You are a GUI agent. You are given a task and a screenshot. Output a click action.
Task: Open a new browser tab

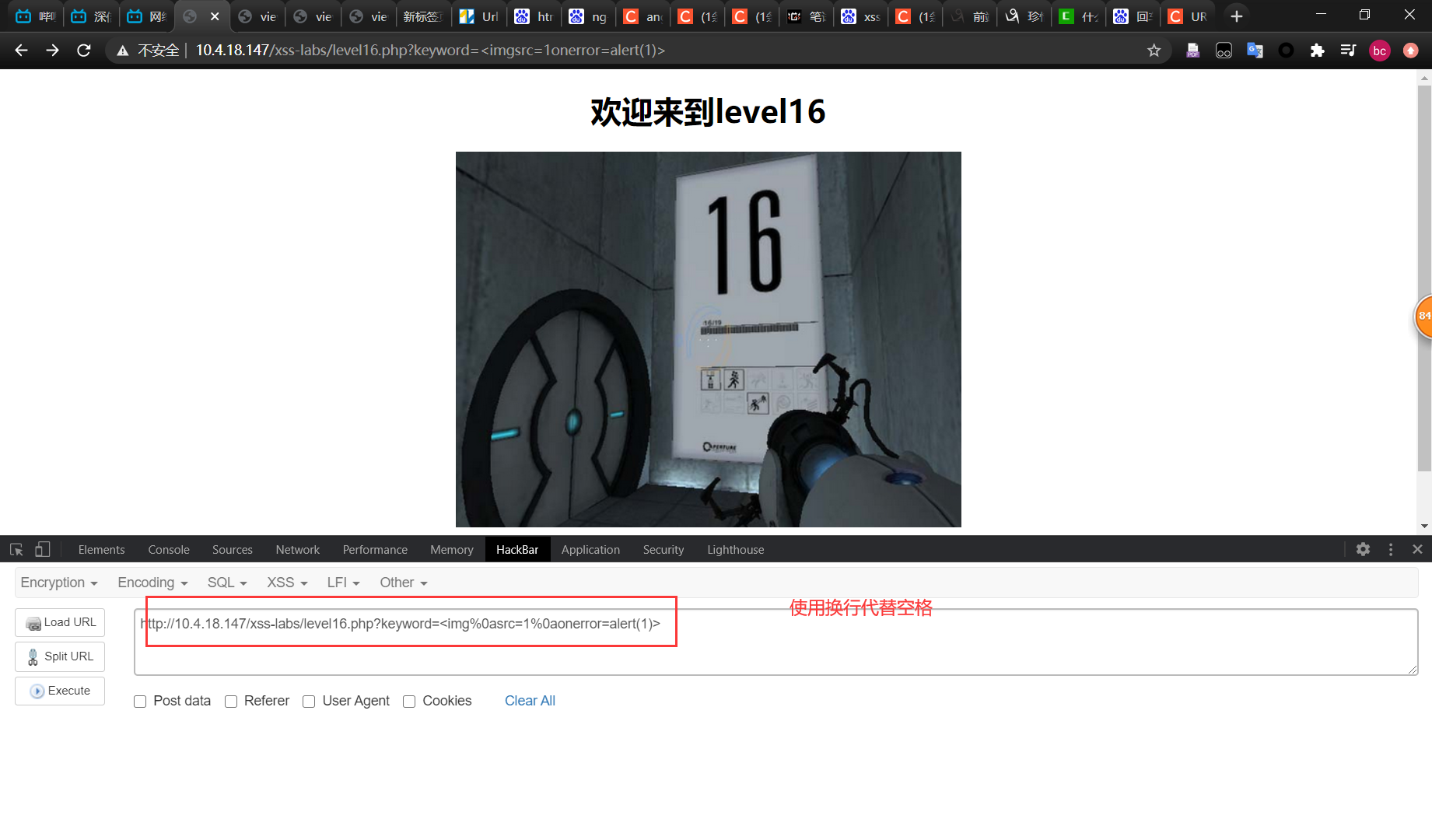1237,16
